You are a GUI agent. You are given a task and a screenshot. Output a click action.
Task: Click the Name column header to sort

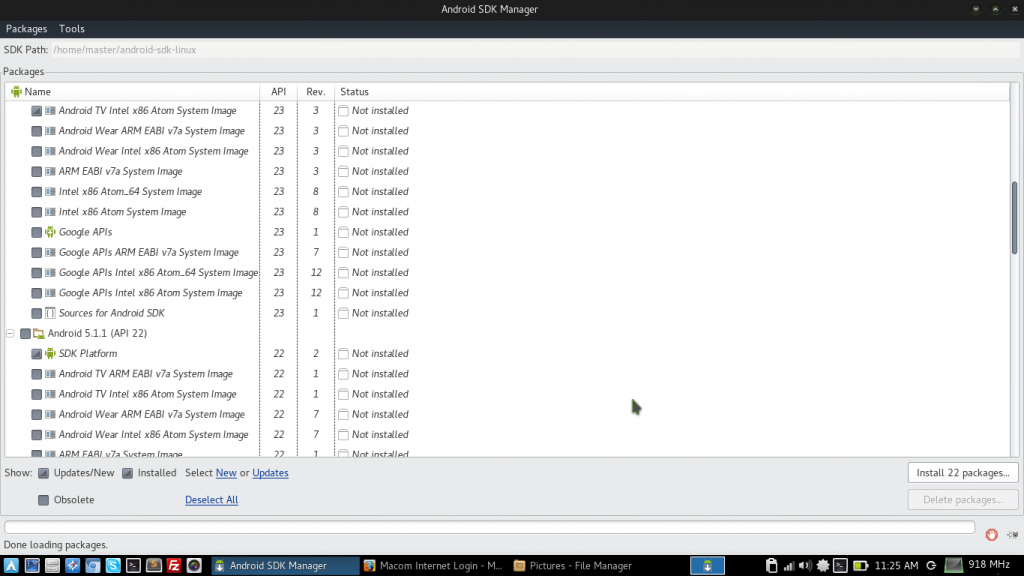40,91
